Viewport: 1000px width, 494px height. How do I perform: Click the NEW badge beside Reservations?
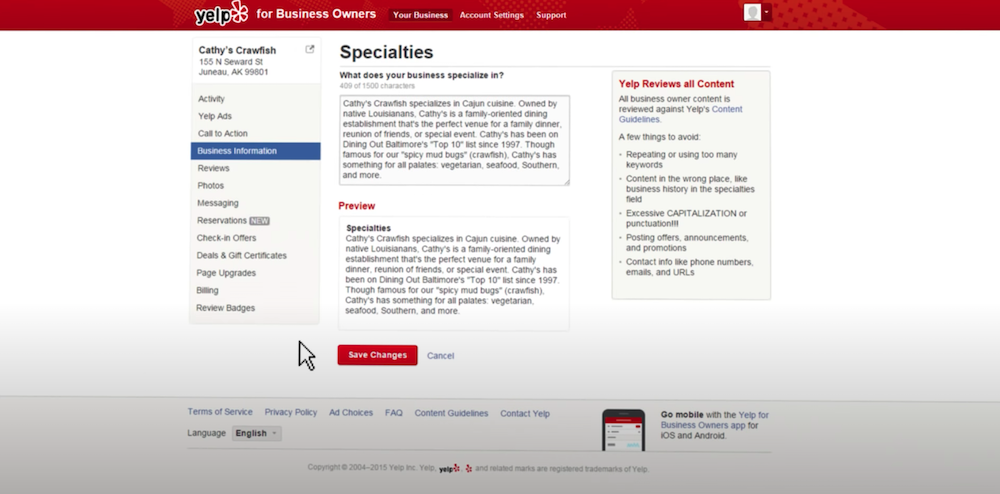pos(260,221)
